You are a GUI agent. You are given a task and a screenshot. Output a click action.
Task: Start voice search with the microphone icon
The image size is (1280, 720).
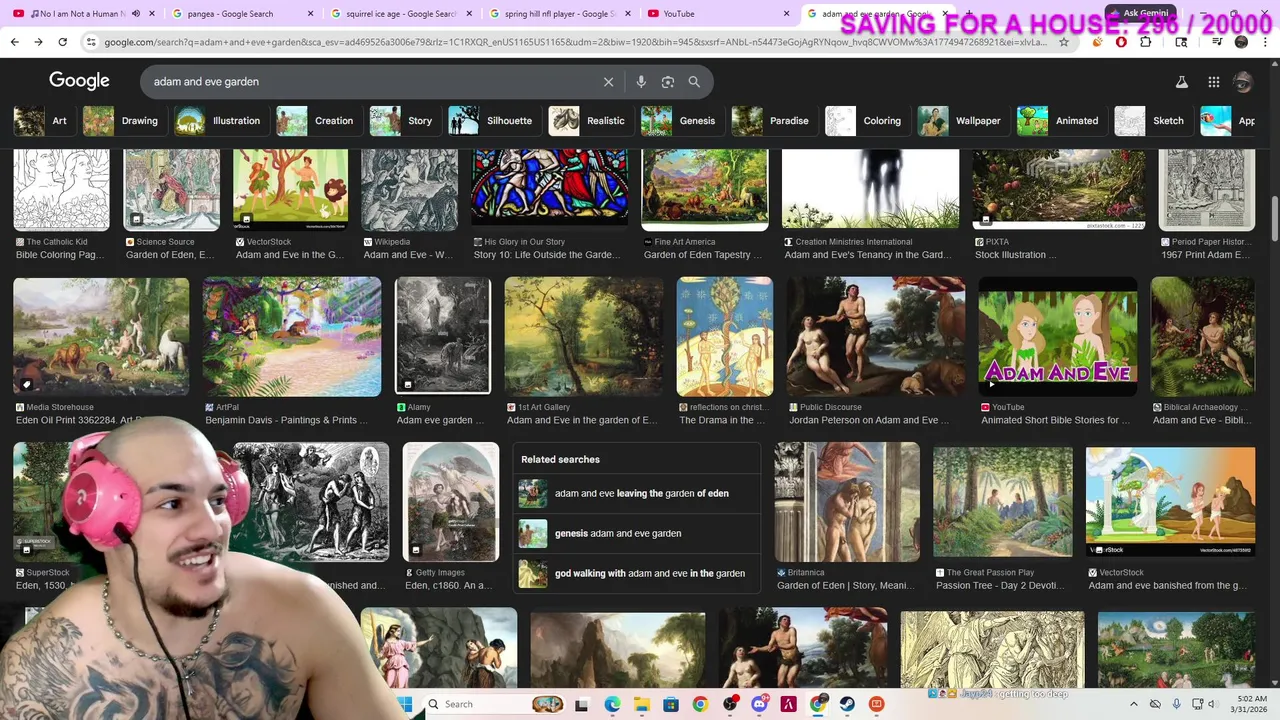tap(641, 82)
